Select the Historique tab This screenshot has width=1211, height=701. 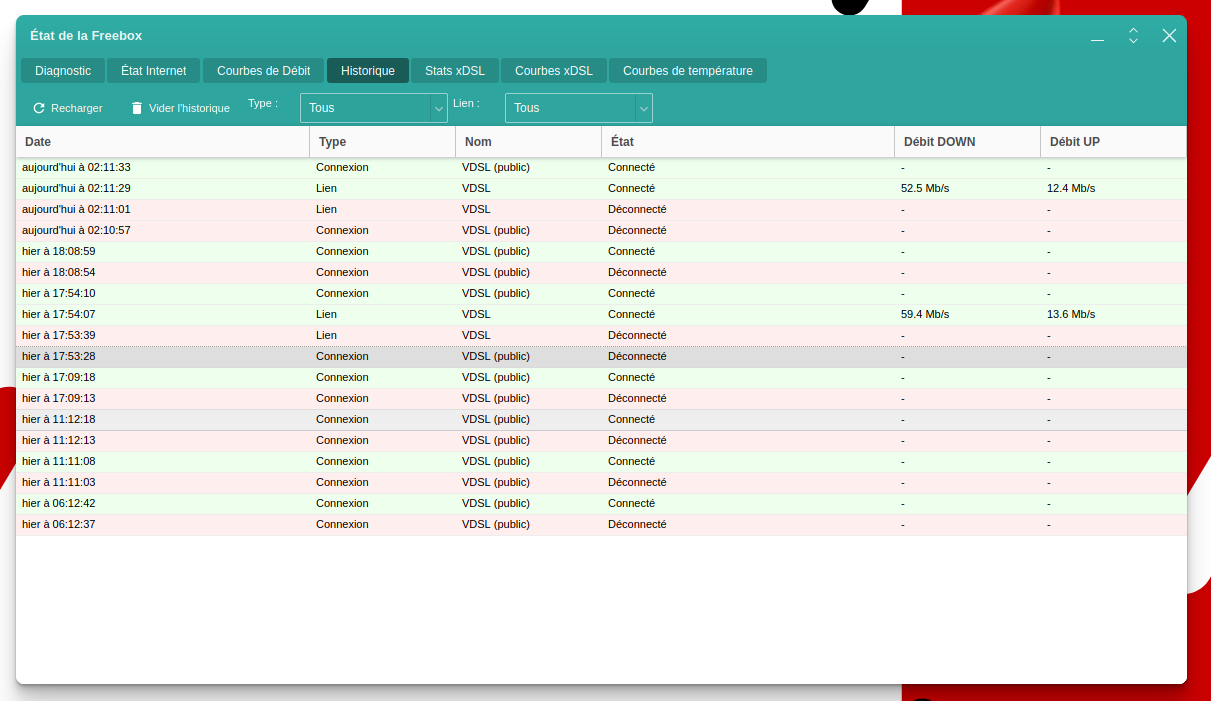368,71
